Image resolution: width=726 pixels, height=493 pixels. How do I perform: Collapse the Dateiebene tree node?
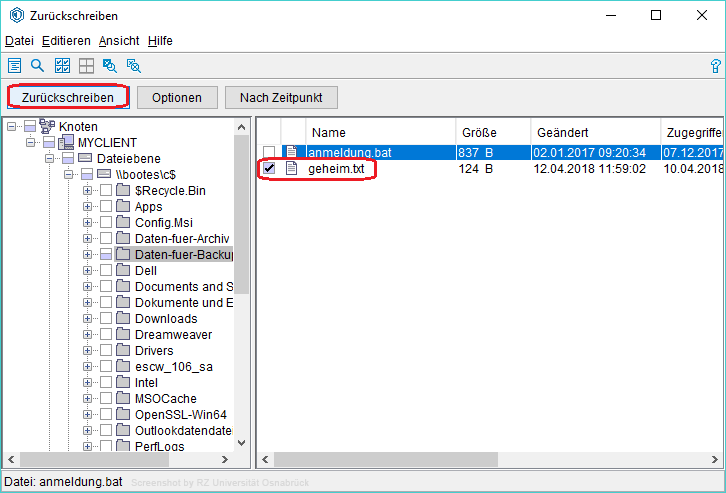pos(49,159)
